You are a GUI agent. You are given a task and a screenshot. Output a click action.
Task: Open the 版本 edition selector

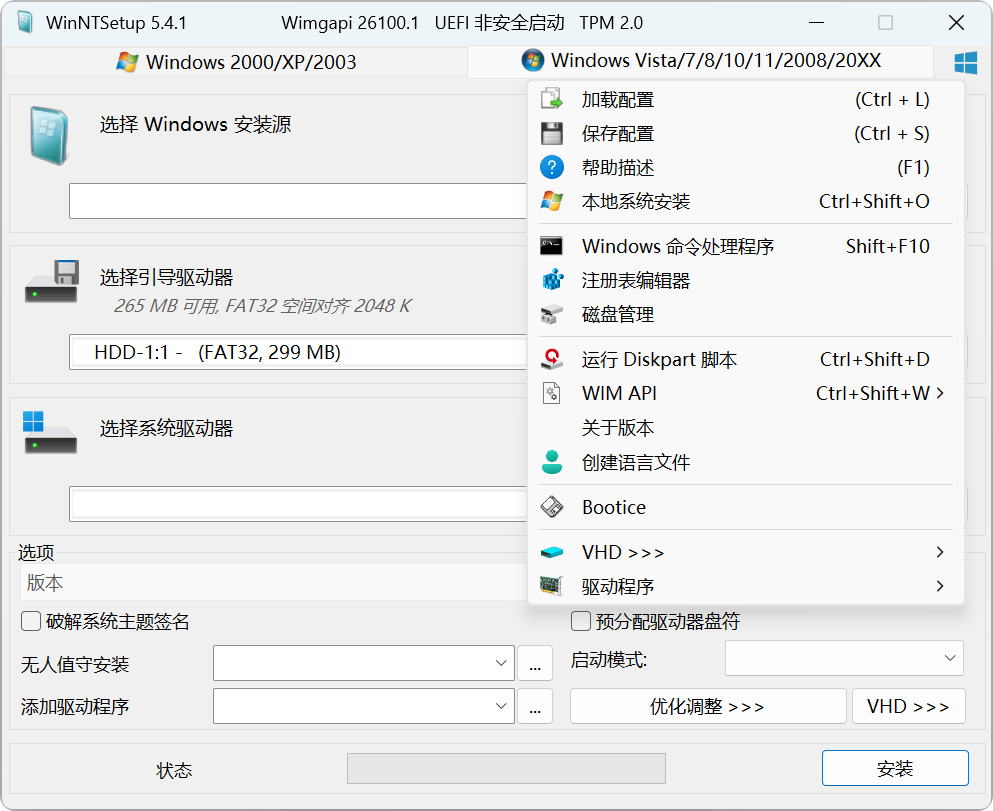(274, 582)
